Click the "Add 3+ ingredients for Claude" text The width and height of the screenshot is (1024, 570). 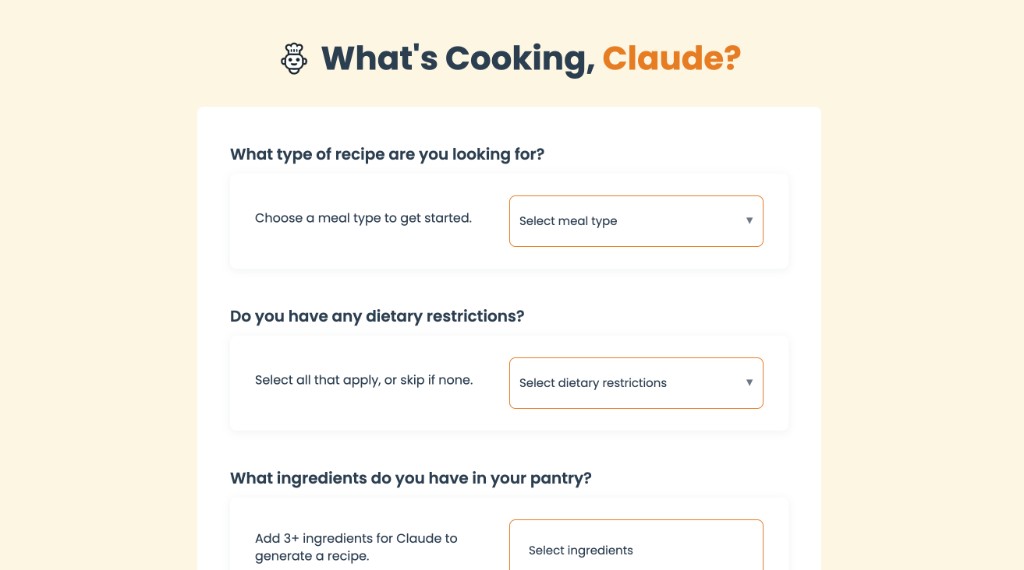(x=356, y=538)
